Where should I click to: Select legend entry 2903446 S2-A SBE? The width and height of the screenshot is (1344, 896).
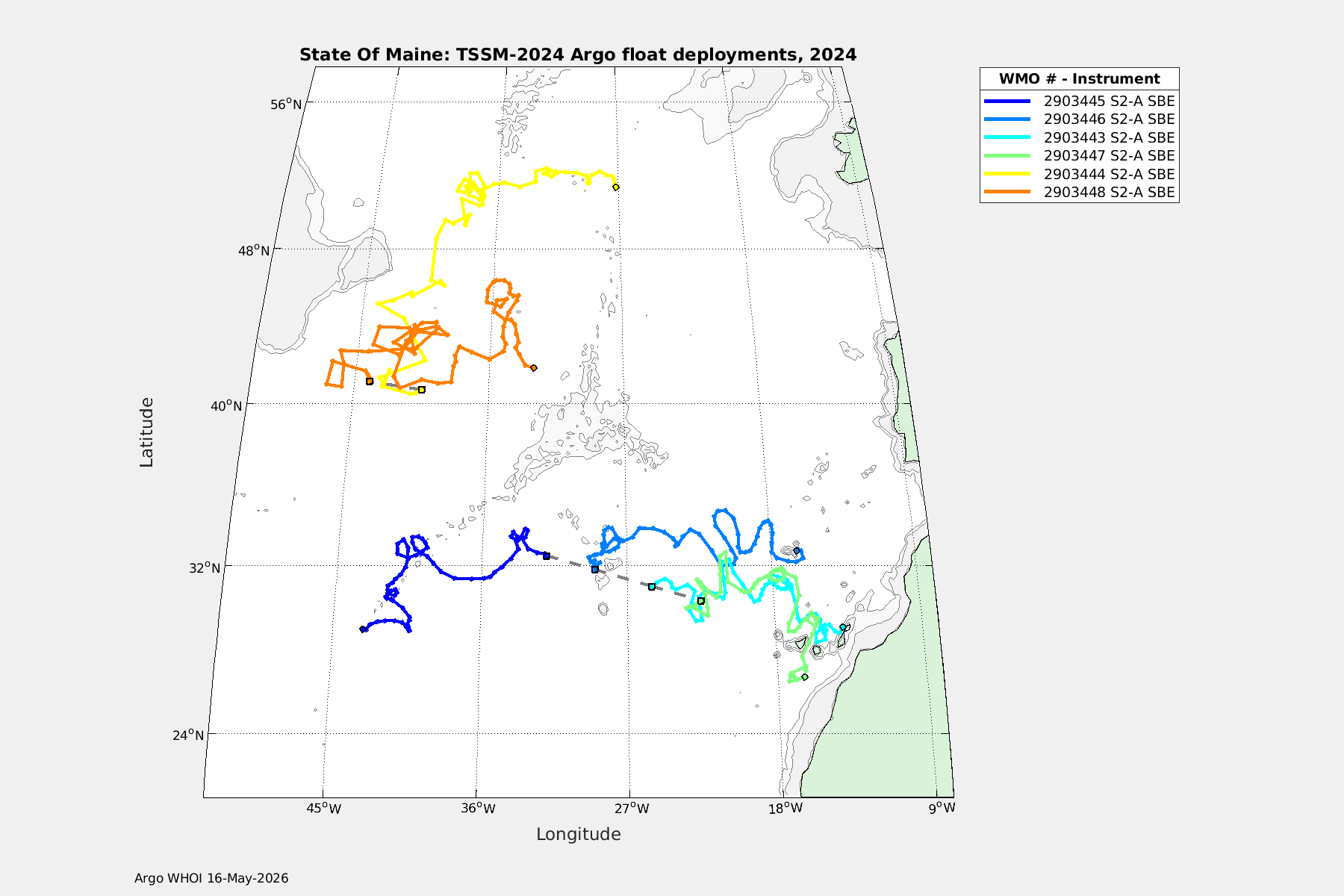pyautogui.click(x=1080, y=119)
